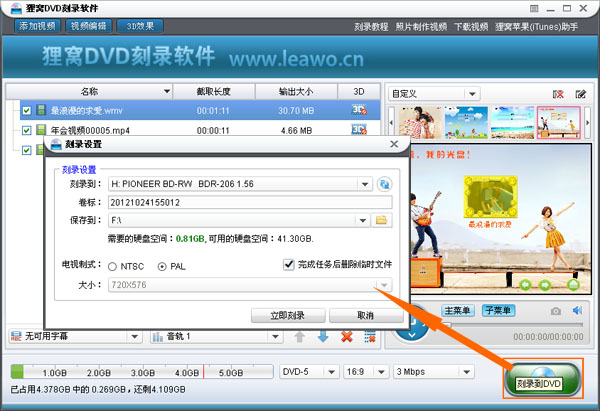Click the 卷标 input field
600x411 pixels.
tap(250, 202)
